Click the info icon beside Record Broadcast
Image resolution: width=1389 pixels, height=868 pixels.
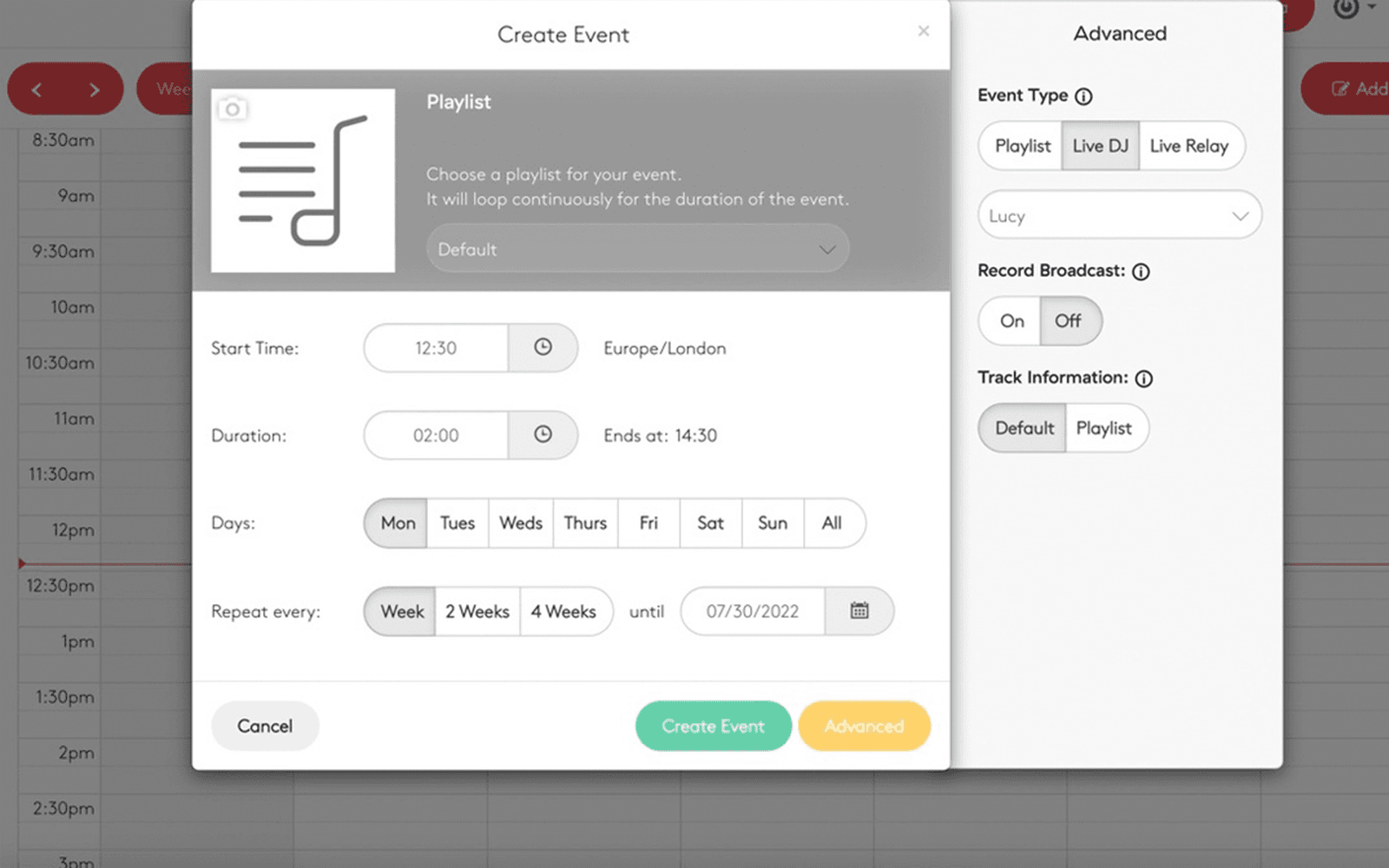(1140, 271)
